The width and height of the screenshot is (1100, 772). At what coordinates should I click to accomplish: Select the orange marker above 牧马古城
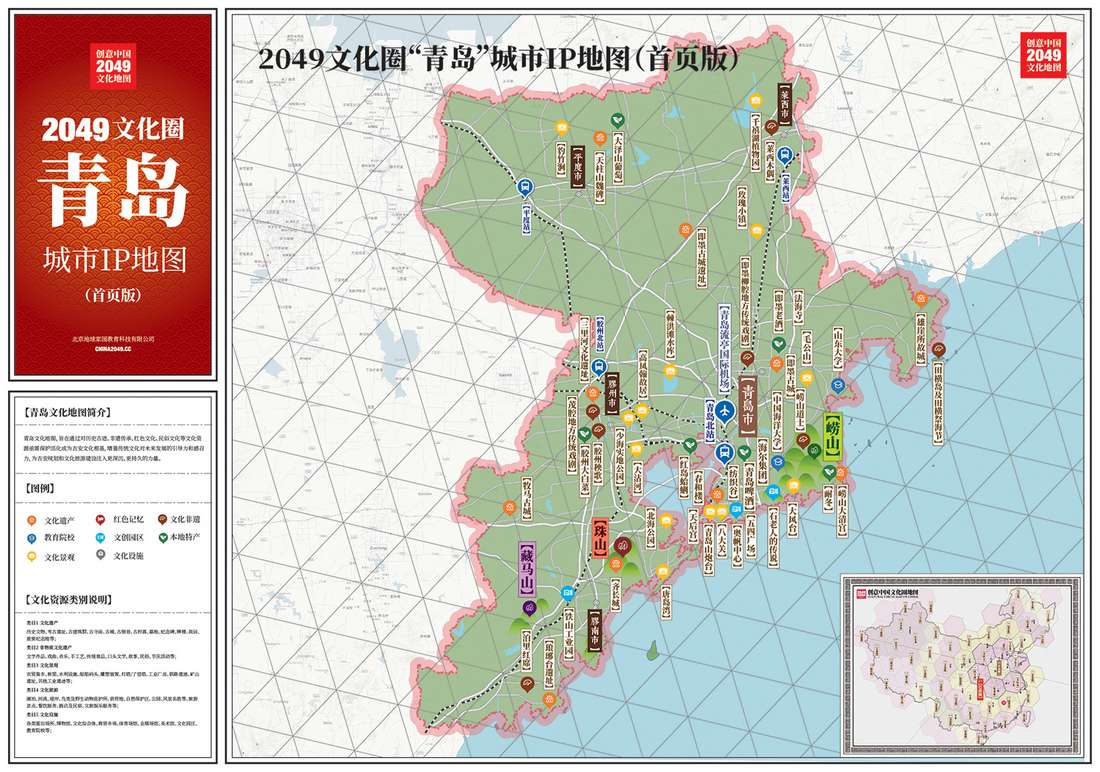pos(509,507)
